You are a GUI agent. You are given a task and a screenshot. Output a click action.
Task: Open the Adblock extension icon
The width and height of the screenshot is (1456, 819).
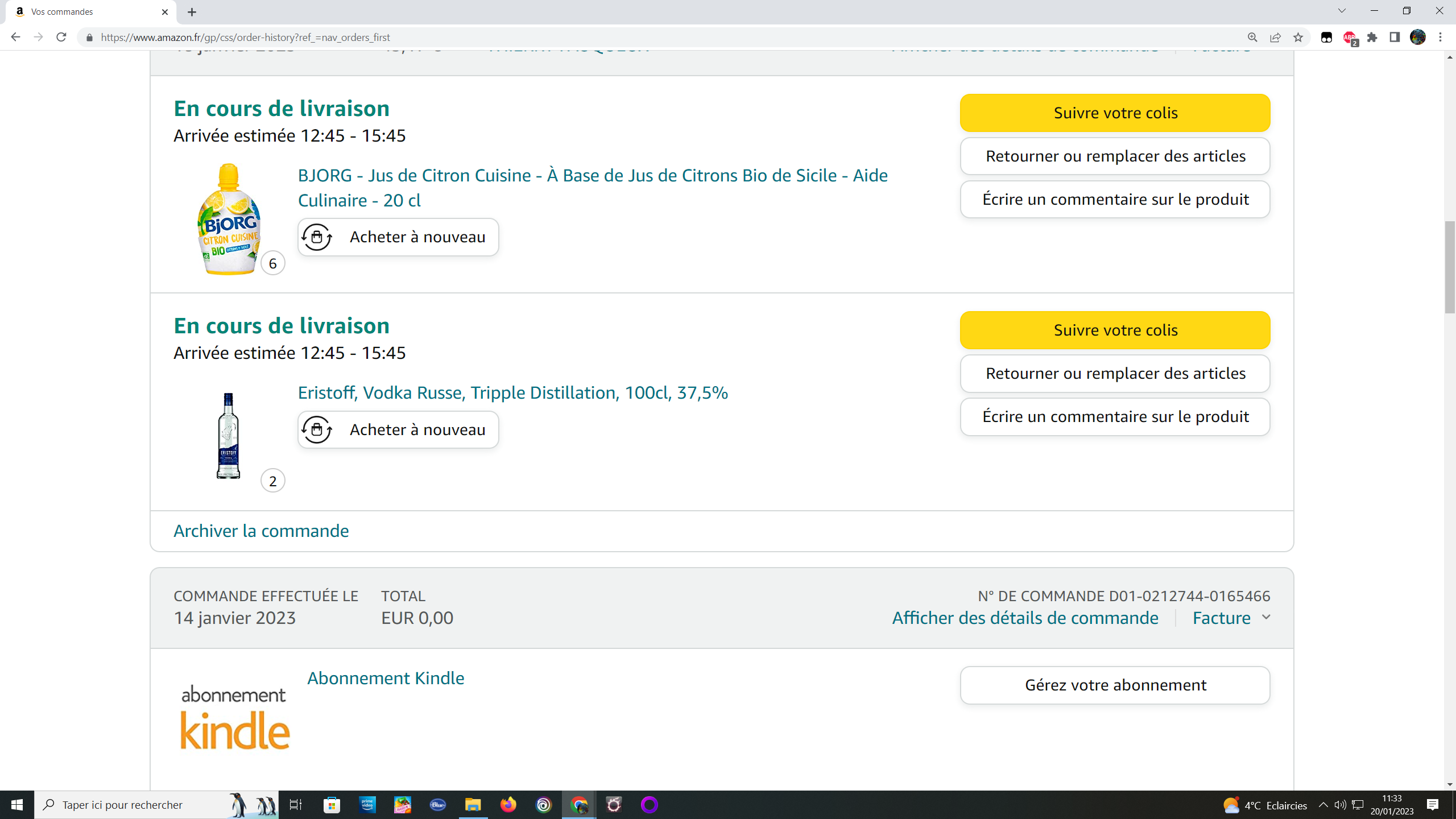click(x=1350, y=38)
